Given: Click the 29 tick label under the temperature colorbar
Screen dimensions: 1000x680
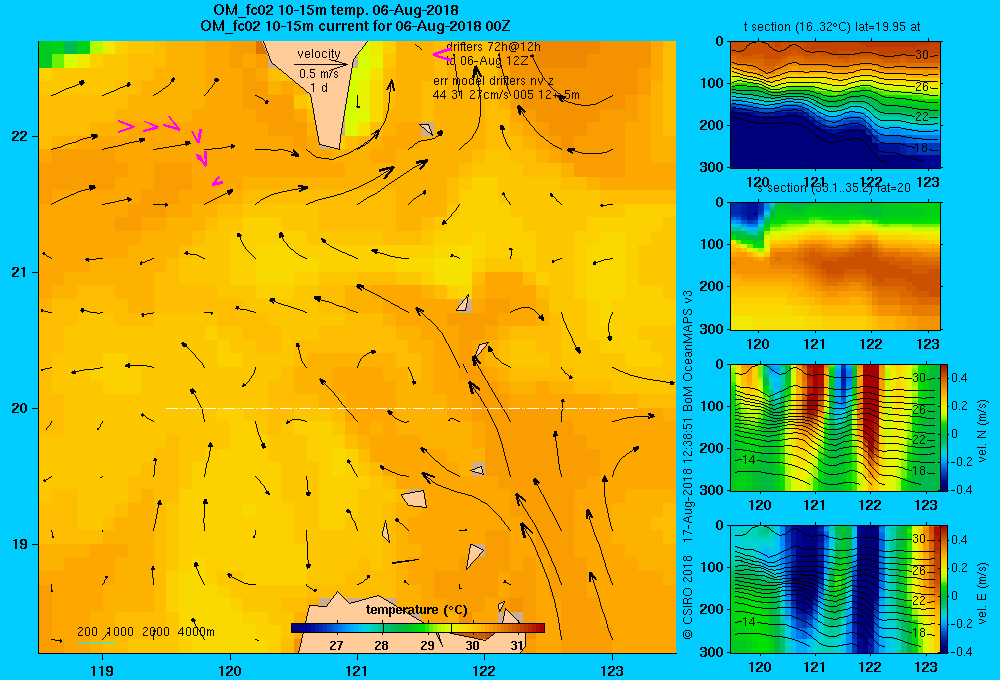Looking at the screenshot, I should coord(427,646).
